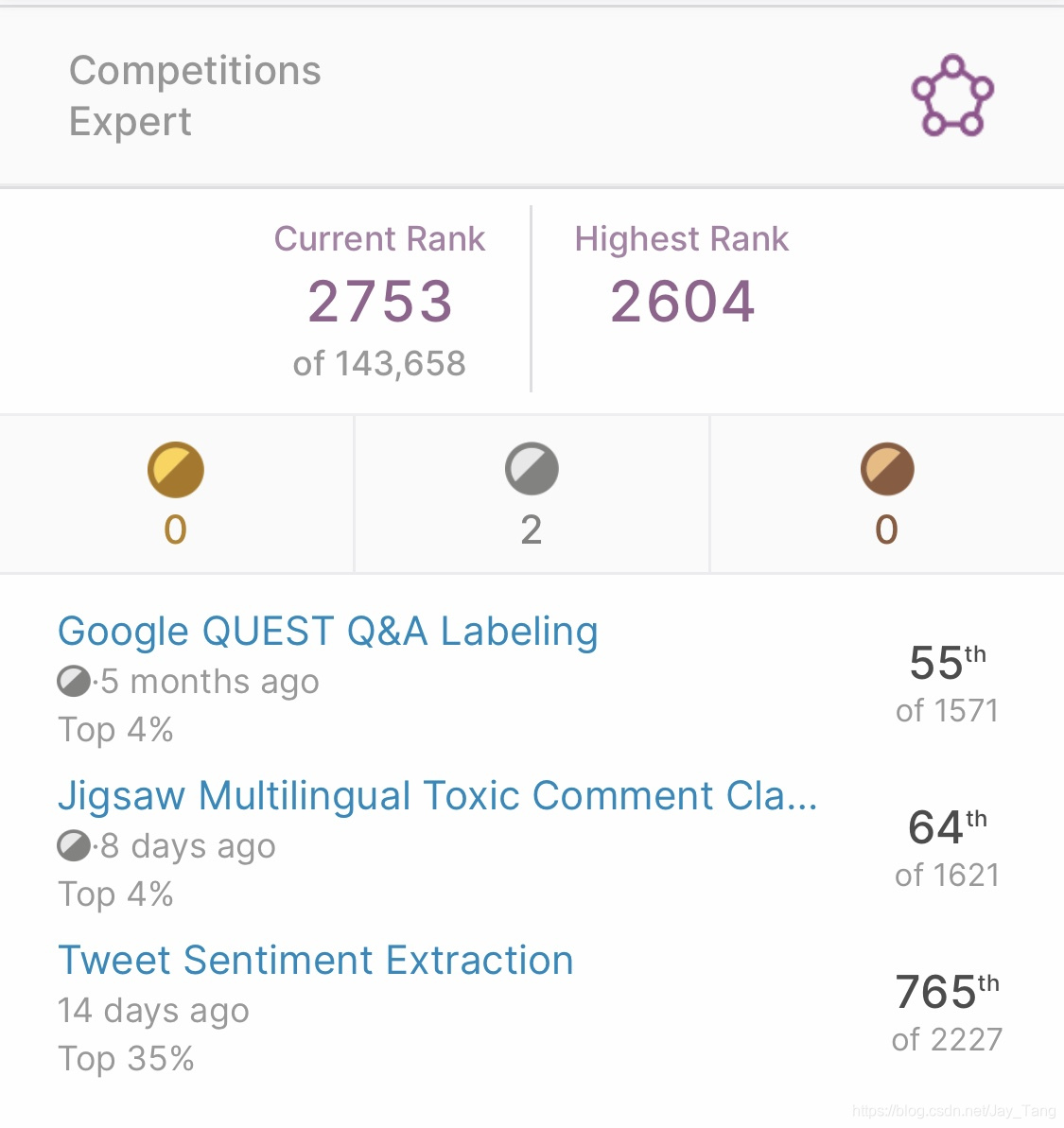
Task: Click the silver medal count 2
Action: [x=532, y=530]
